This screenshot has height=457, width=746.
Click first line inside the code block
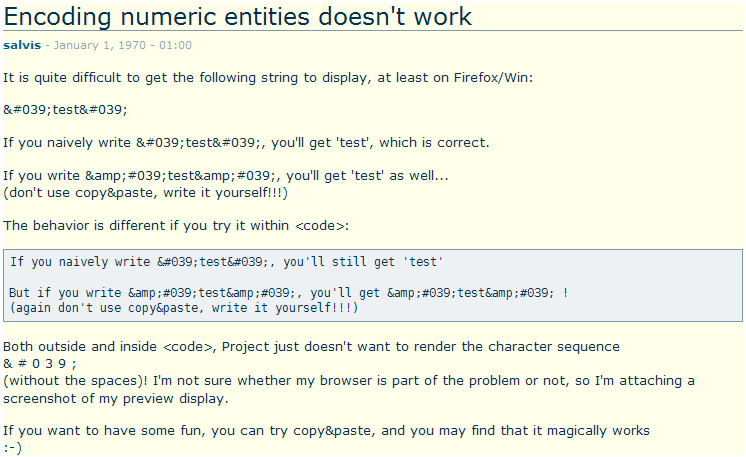pyautogui.click(x=226, y=262)
